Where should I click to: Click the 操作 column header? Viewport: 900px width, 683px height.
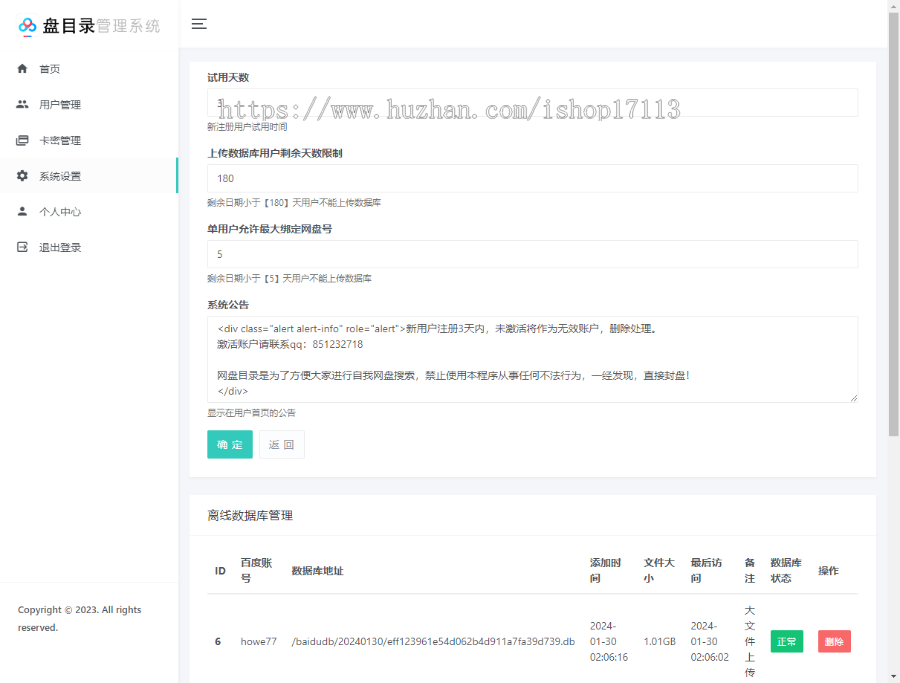pos(828,571)
